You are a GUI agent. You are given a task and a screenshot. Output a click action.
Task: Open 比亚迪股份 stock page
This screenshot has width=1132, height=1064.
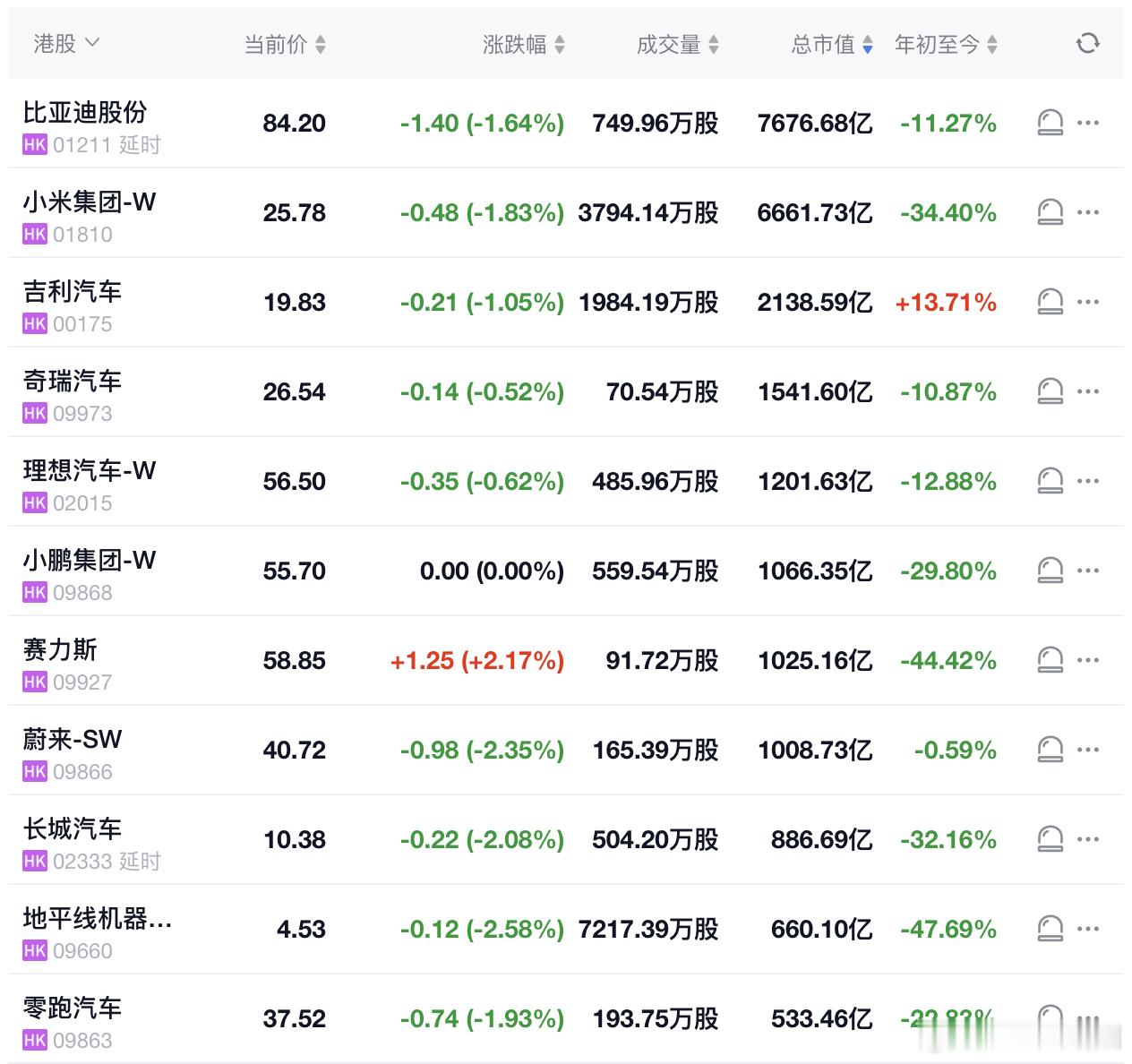[85, 112]
